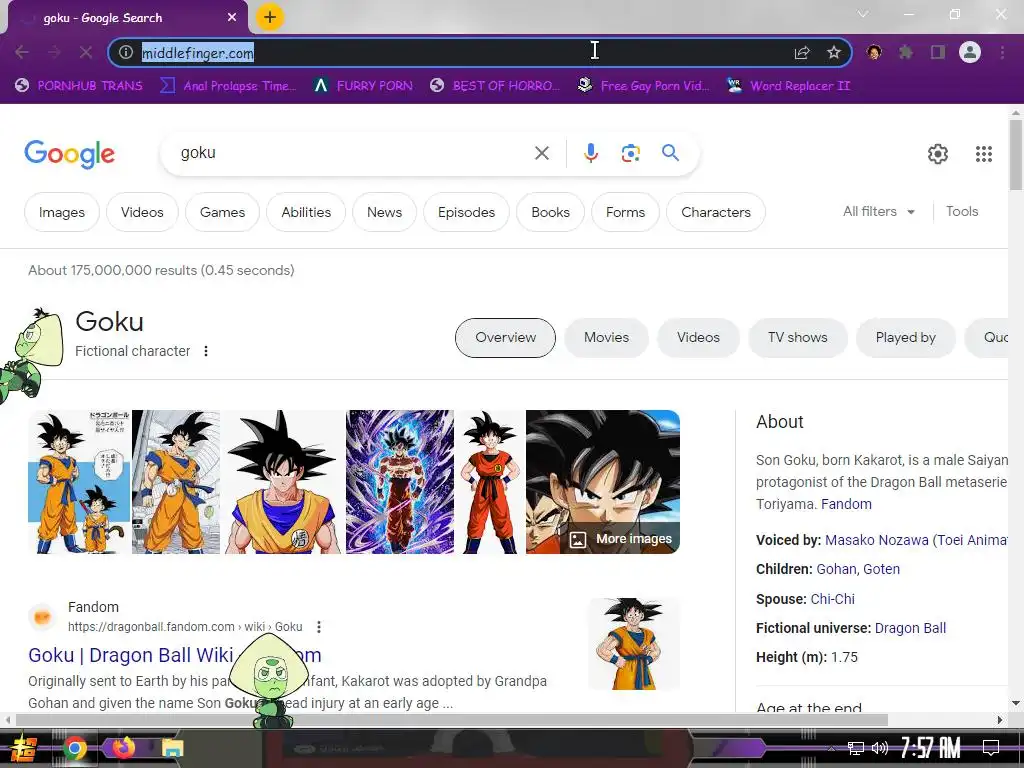Open the Google apps grid
Image resolution: width=1024 pixels, height=768 pixels.
tap(984, 153)
